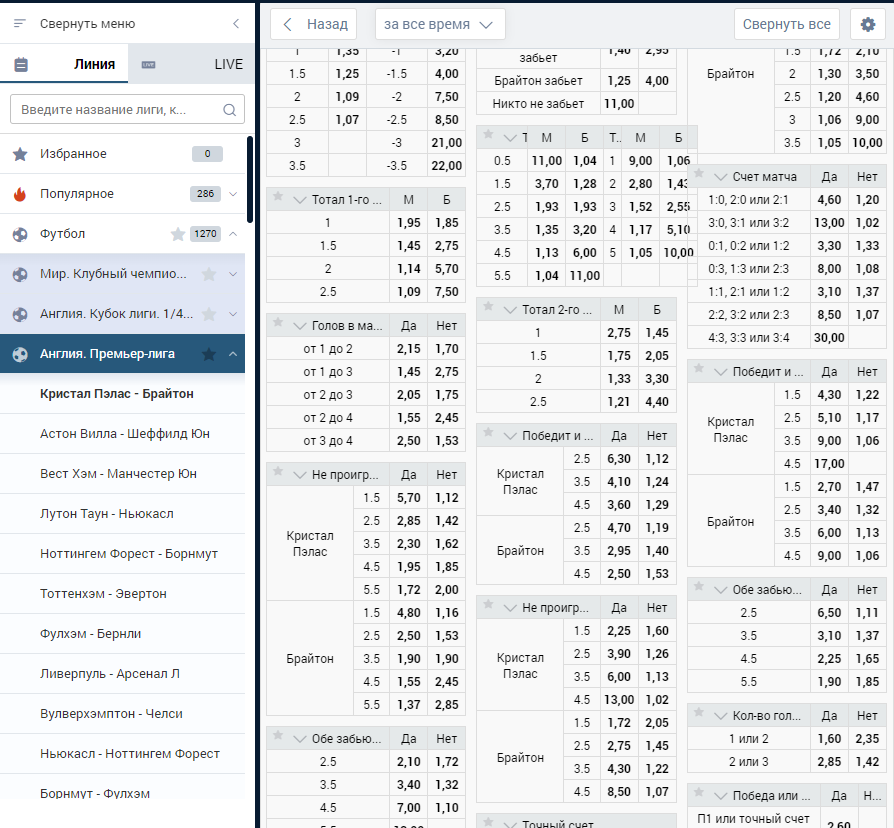The width and height of the screenshot is (894, 828).
Task: Select Кристал Пэлас - Брайтон match
Action: [123, 394]
